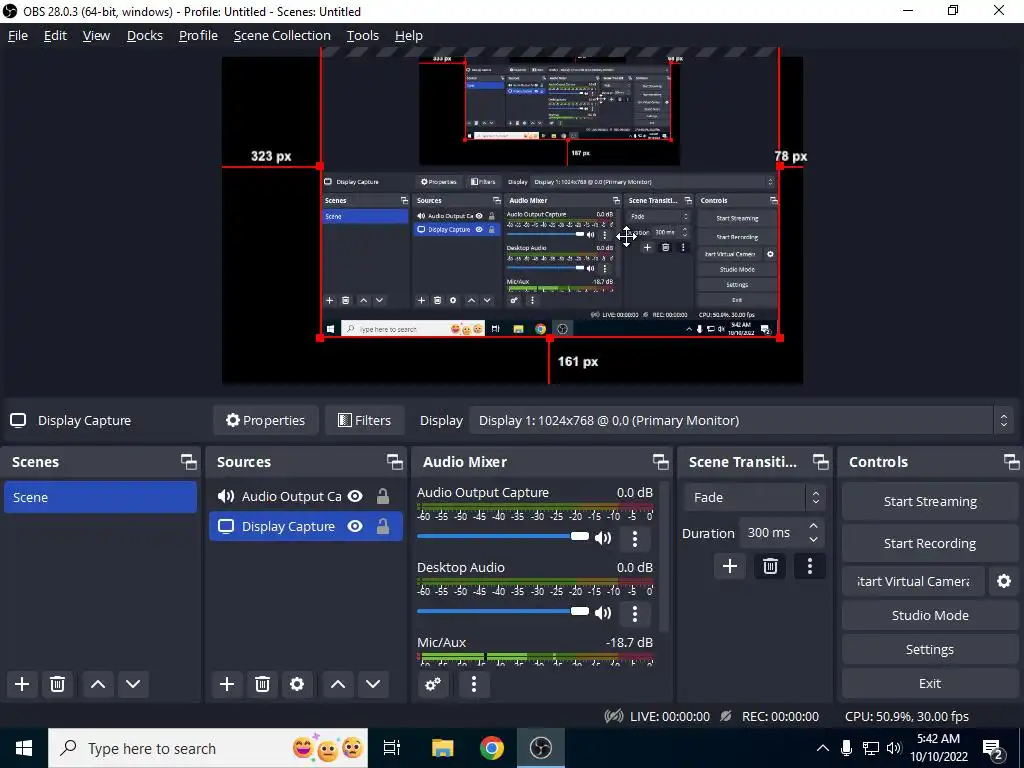The image size is (1024, 768).
Task: Undock the Audio Mixer panel
Action: 660,462
